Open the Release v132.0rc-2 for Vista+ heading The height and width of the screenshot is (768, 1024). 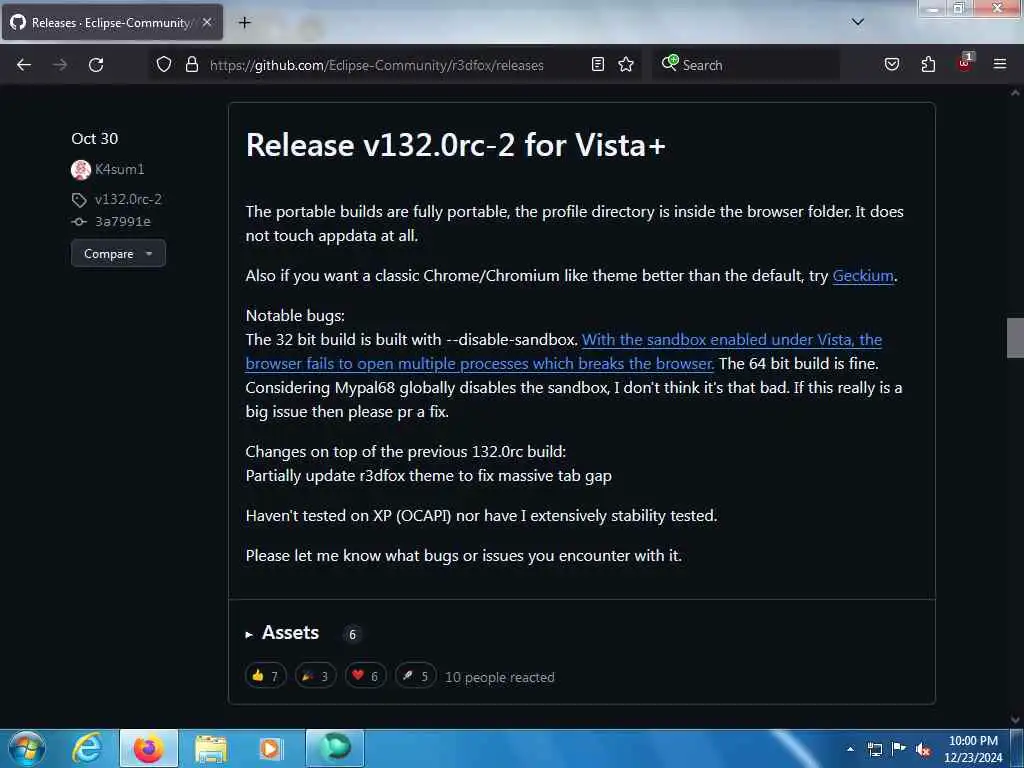tap(456, 145)
